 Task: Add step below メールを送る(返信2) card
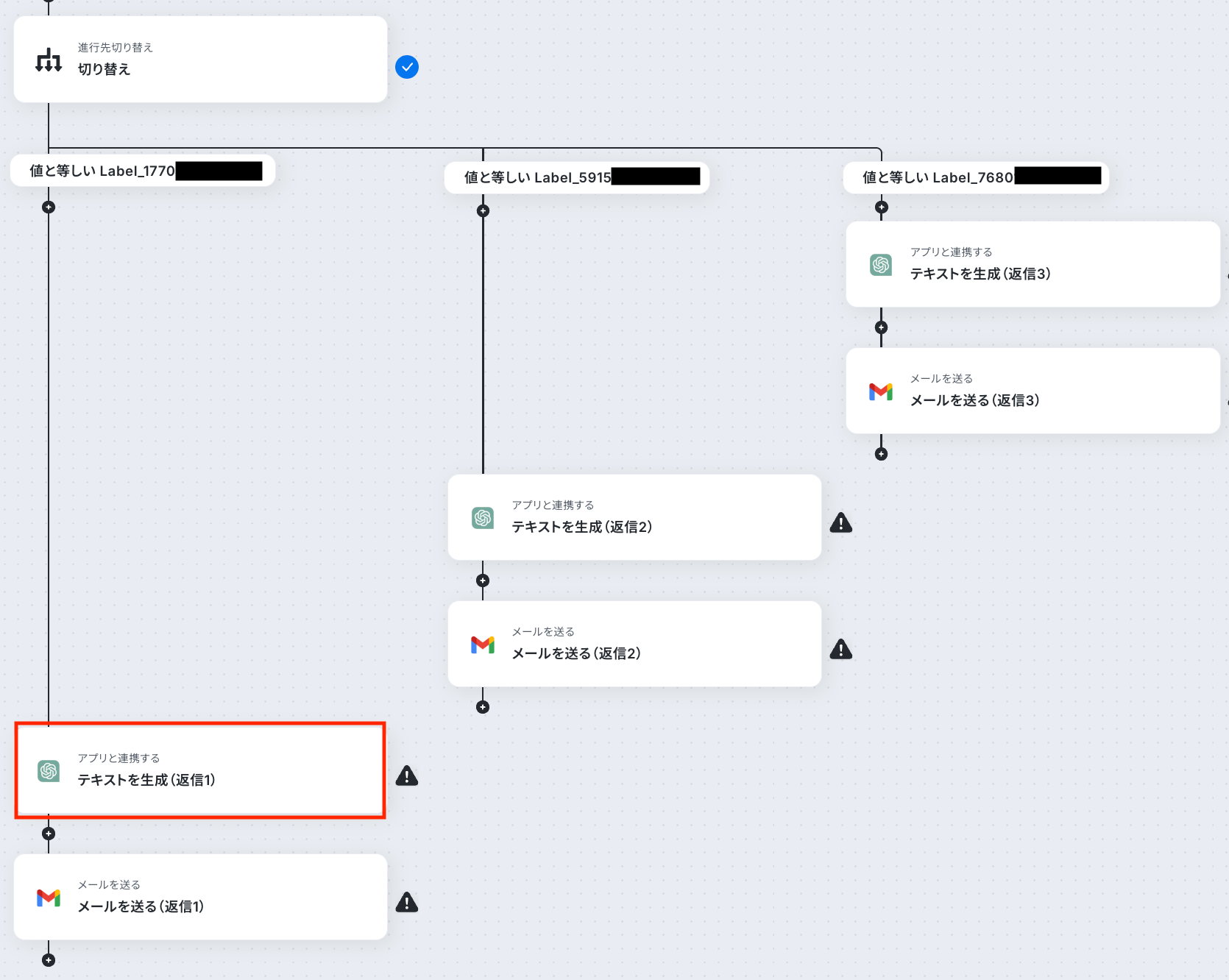483,707
